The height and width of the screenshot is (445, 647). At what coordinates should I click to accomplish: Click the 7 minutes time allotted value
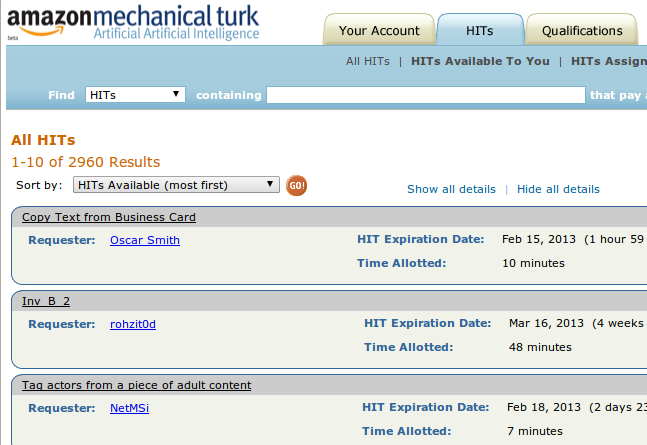click(535, 431)
